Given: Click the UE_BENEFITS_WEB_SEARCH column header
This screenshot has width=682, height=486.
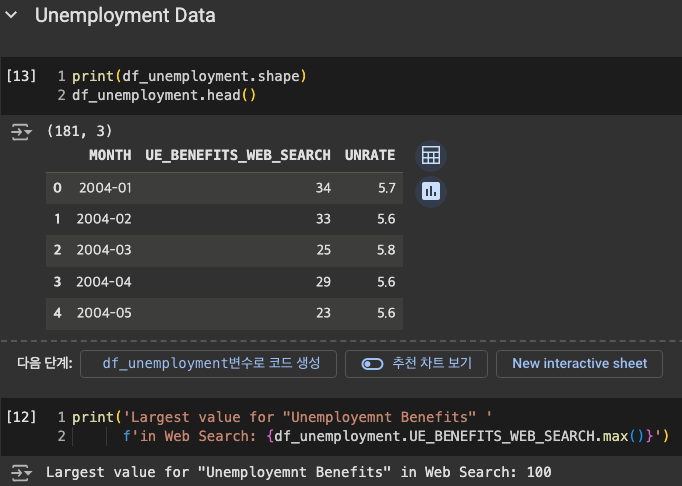Looking at the screenshot, I should (237, 156).
